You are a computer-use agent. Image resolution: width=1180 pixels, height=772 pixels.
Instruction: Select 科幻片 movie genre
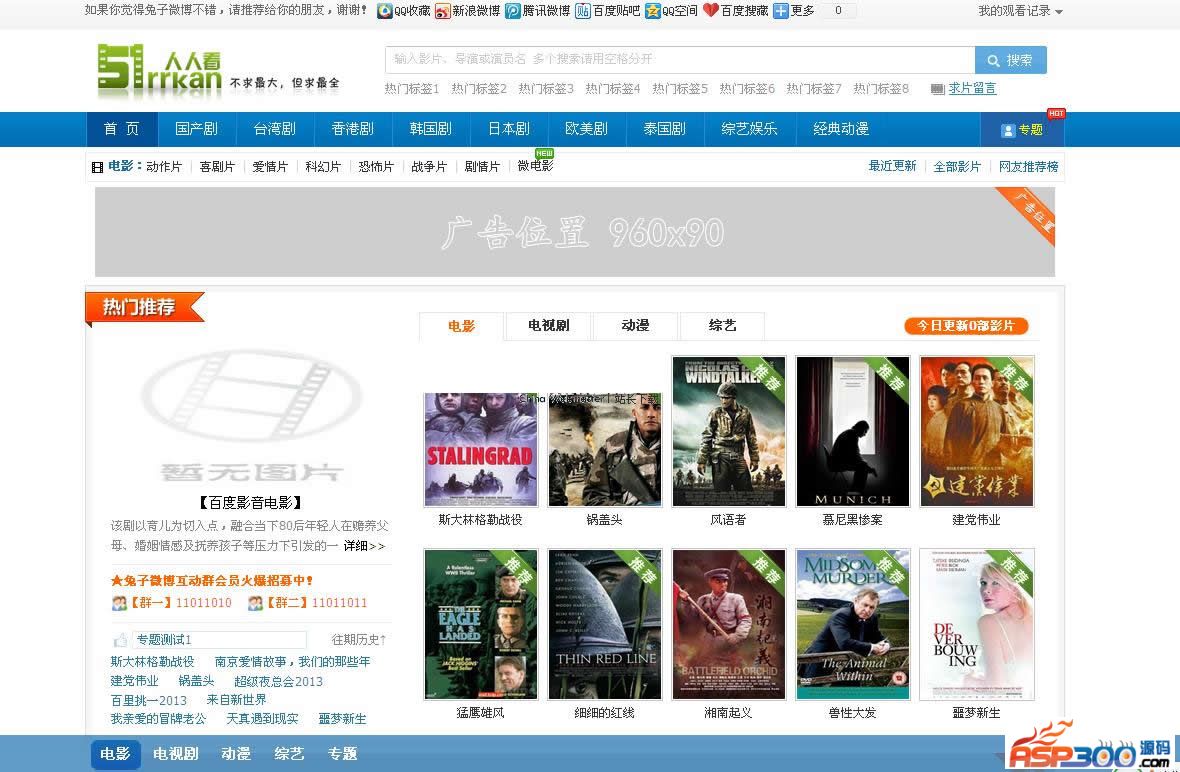[x=324, y=166]
